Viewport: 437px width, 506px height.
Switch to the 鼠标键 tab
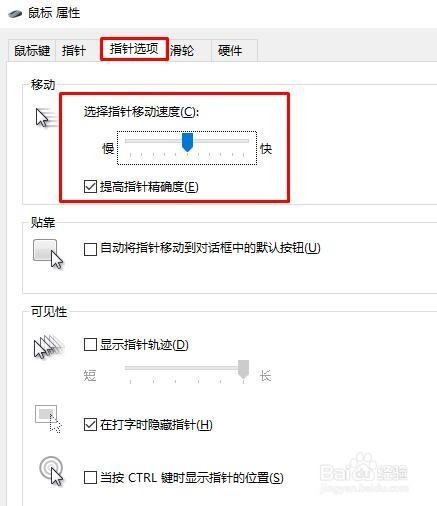click(32, 51)
